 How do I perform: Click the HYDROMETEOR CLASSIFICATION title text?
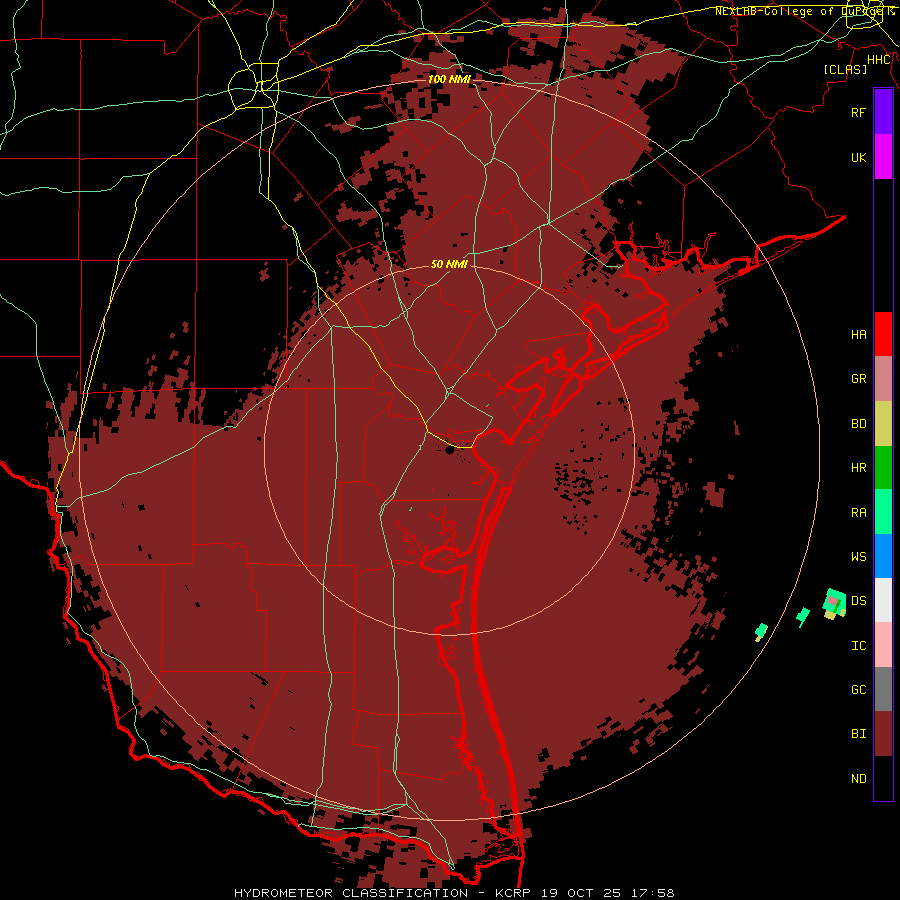click(x=351, y=893)
